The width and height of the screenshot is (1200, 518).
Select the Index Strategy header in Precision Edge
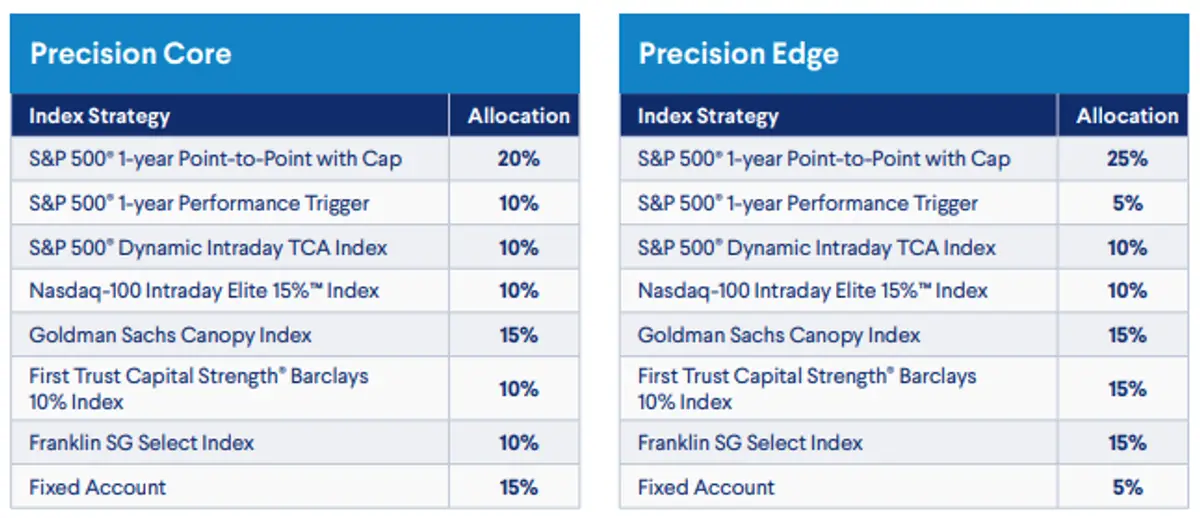[708, 116]
